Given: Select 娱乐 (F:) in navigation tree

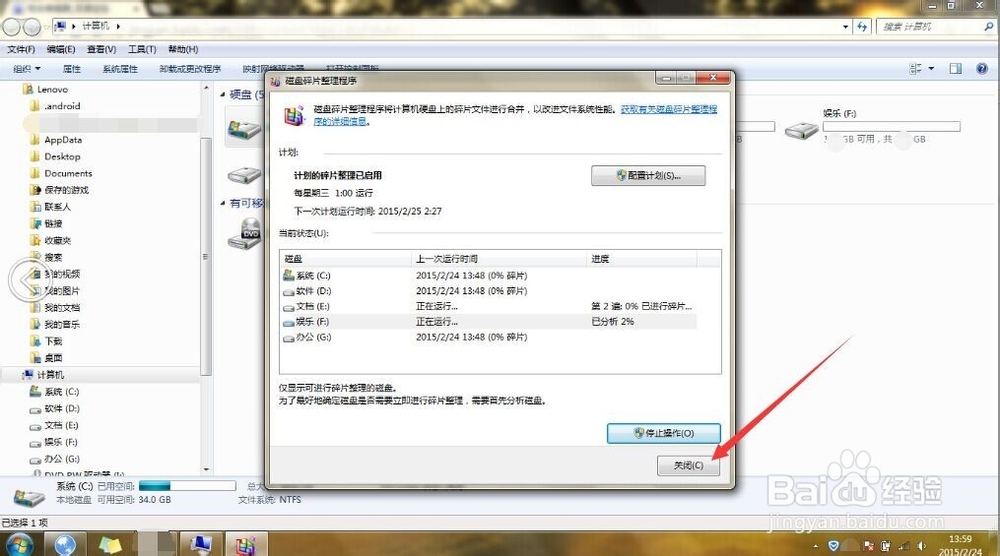Looking at the screenshot, I should [x=61, y=442].
